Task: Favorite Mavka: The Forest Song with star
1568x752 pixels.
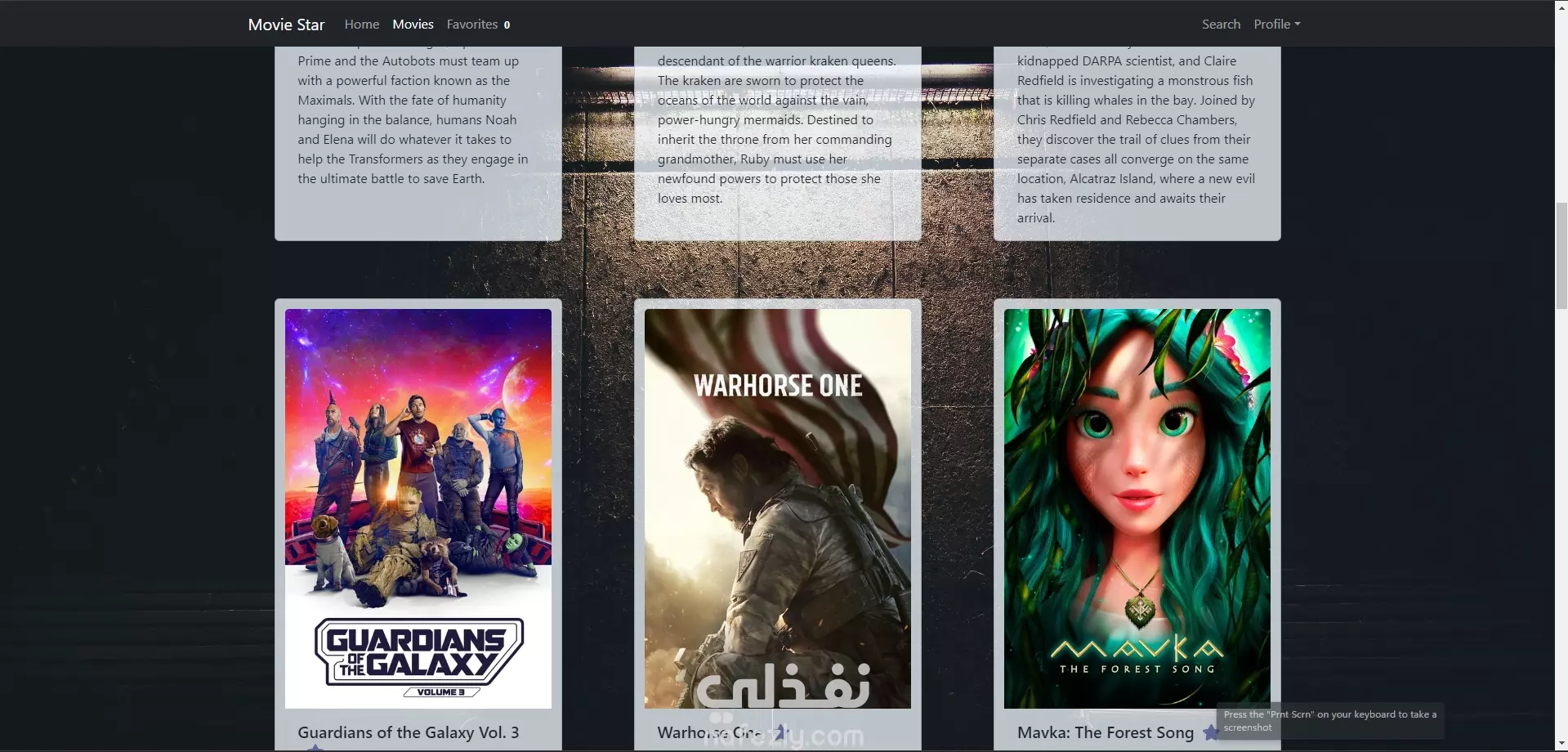Action: [x=1211, y=732]
